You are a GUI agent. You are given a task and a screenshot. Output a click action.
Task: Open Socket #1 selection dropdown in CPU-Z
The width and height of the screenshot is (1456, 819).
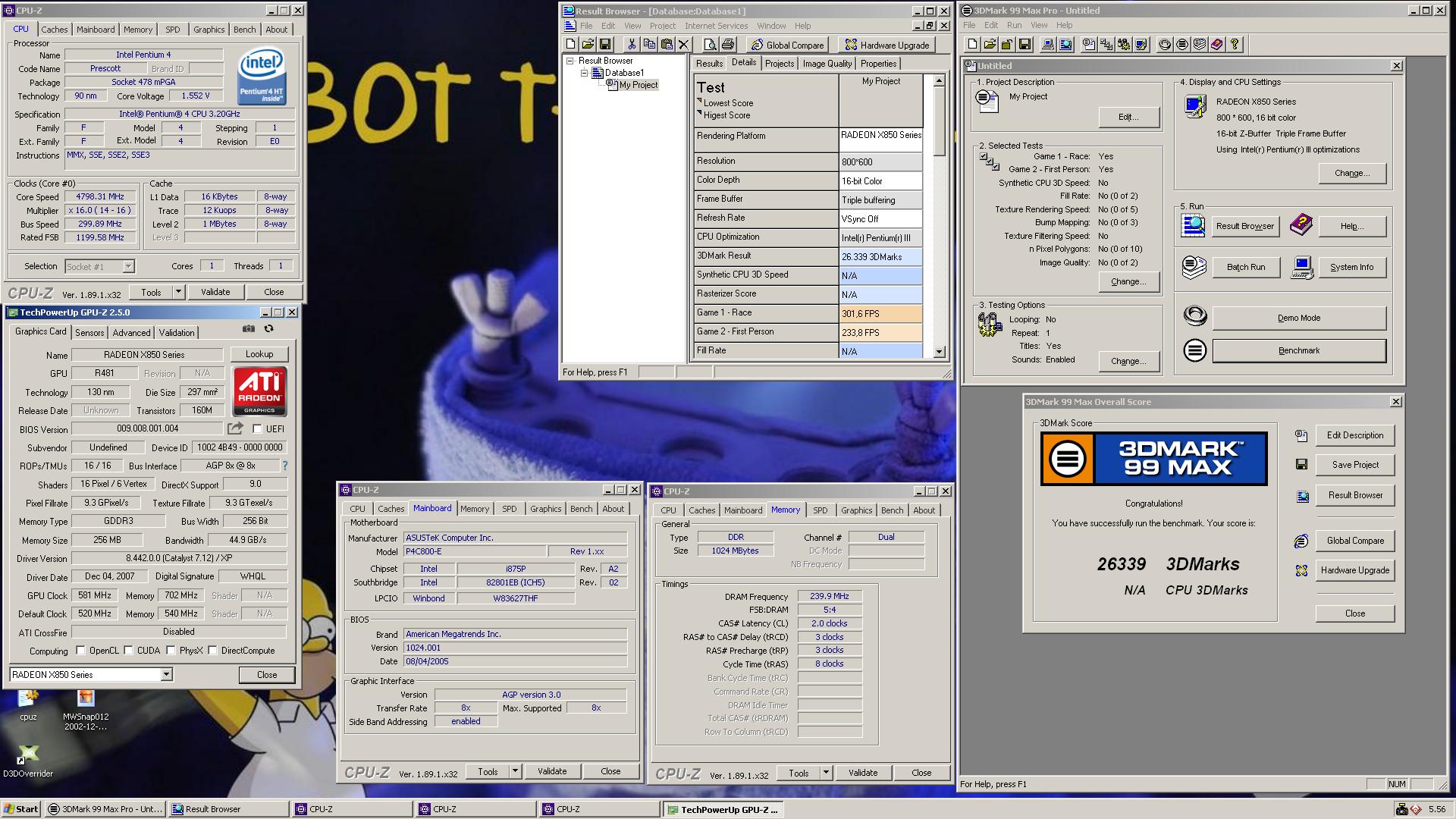click(x=128, y=267)
